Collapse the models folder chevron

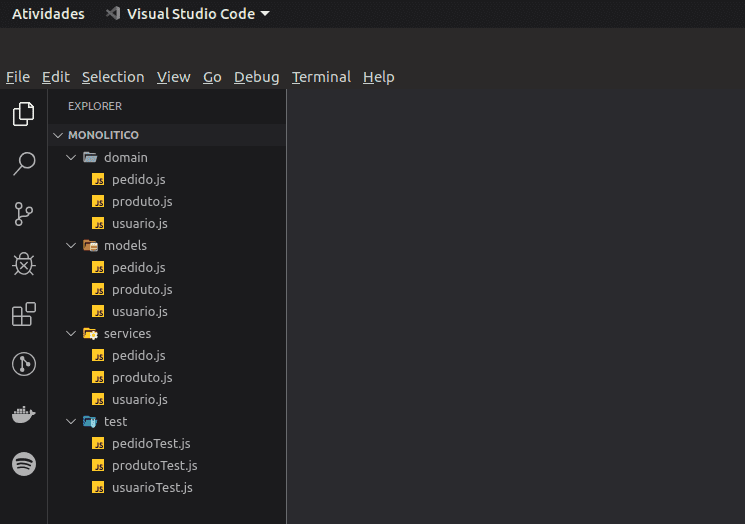coord(71,246)
